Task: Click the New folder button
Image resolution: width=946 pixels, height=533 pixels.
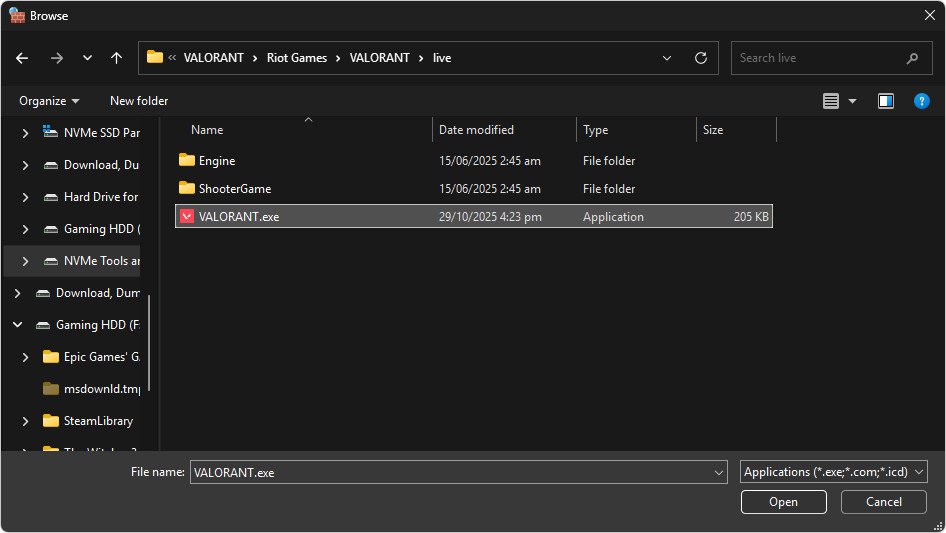Action: tap(139, 101)
